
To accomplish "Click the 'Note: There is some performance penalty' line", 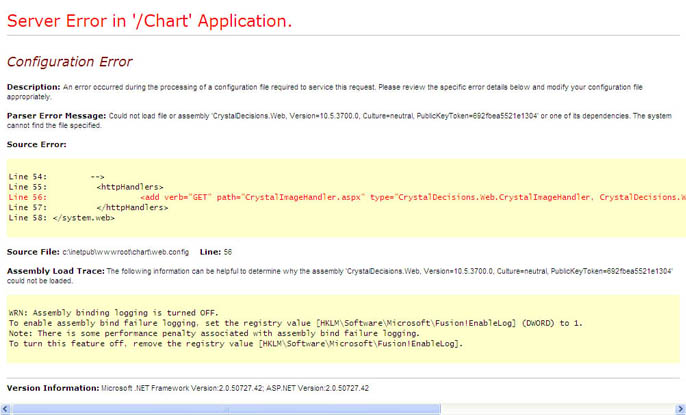I will coord(214,333).
